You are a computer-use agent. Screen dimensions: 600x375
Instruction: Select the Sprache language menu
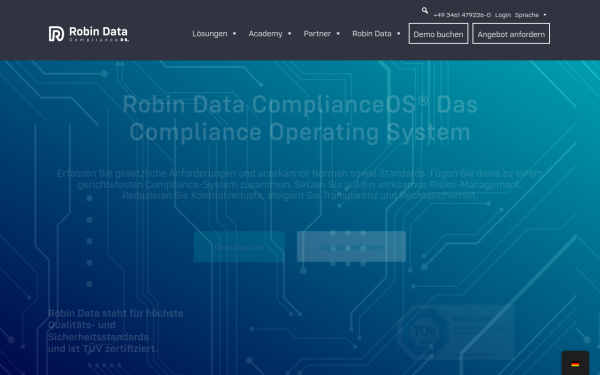[x=527, y=15]
